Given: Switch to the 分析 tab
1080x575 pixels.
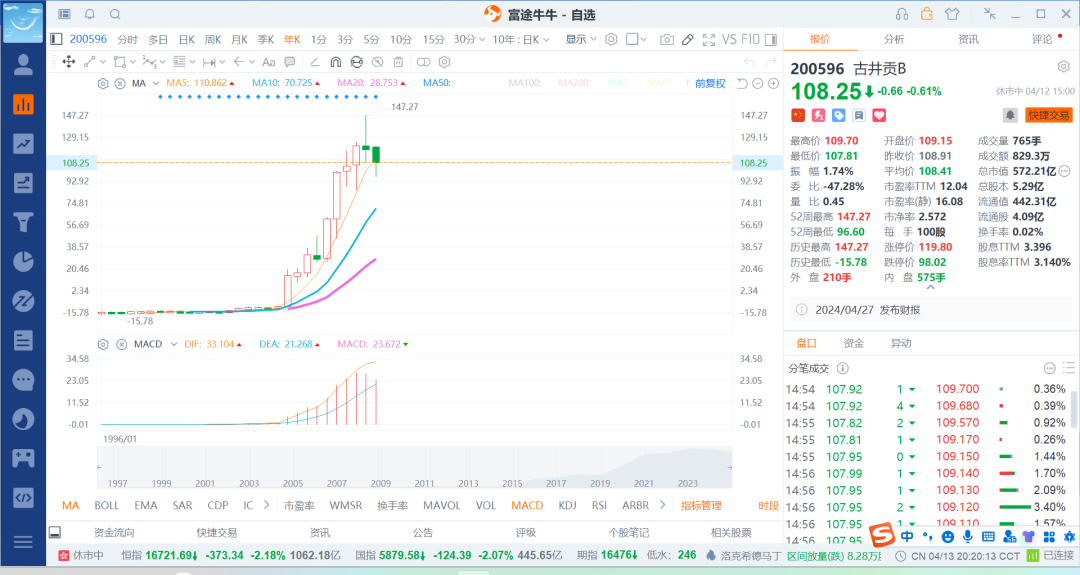Looking at the screenshot, I should tap(894, 39).
